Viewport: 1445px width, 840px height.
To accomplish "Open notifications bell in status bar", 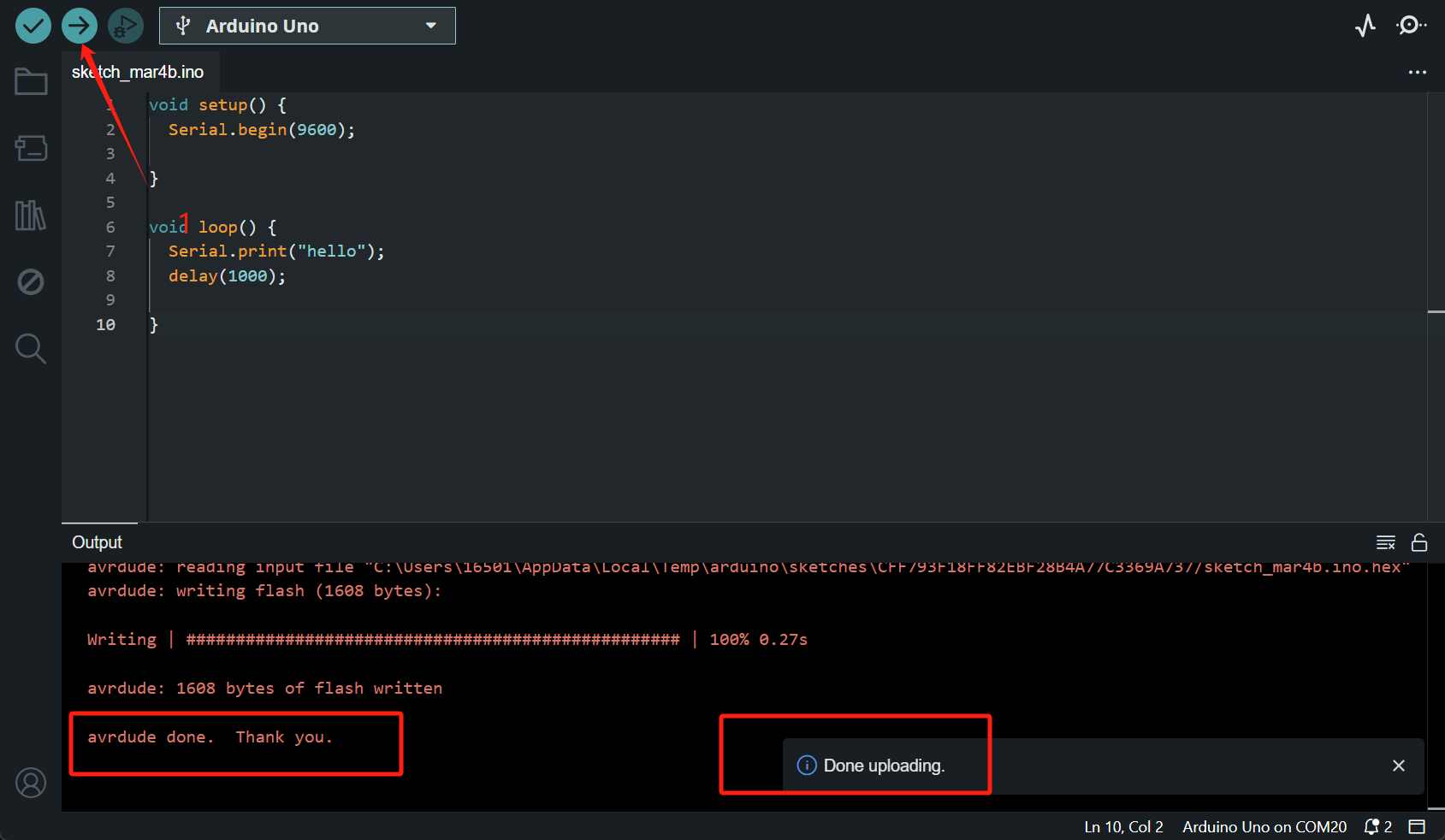I will 1377,826.
